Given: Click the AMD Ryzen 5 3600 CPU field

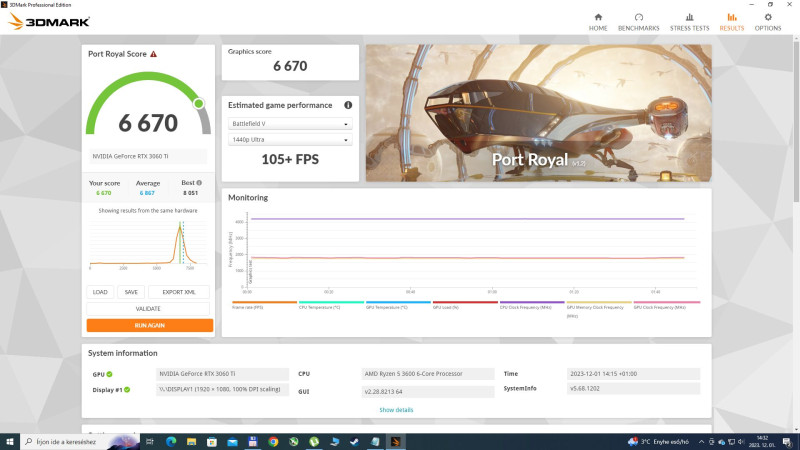Looking at the screenshot, I should [428, 374].
